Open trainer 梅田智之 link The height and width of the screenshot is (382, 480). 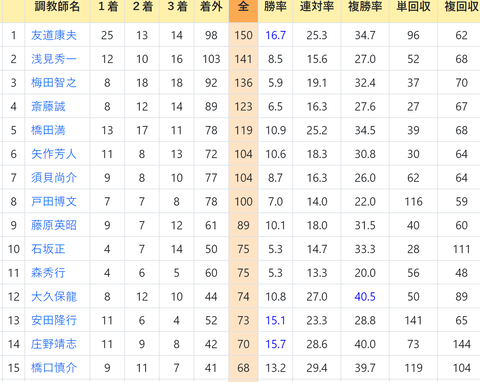(x=54, y=83)
